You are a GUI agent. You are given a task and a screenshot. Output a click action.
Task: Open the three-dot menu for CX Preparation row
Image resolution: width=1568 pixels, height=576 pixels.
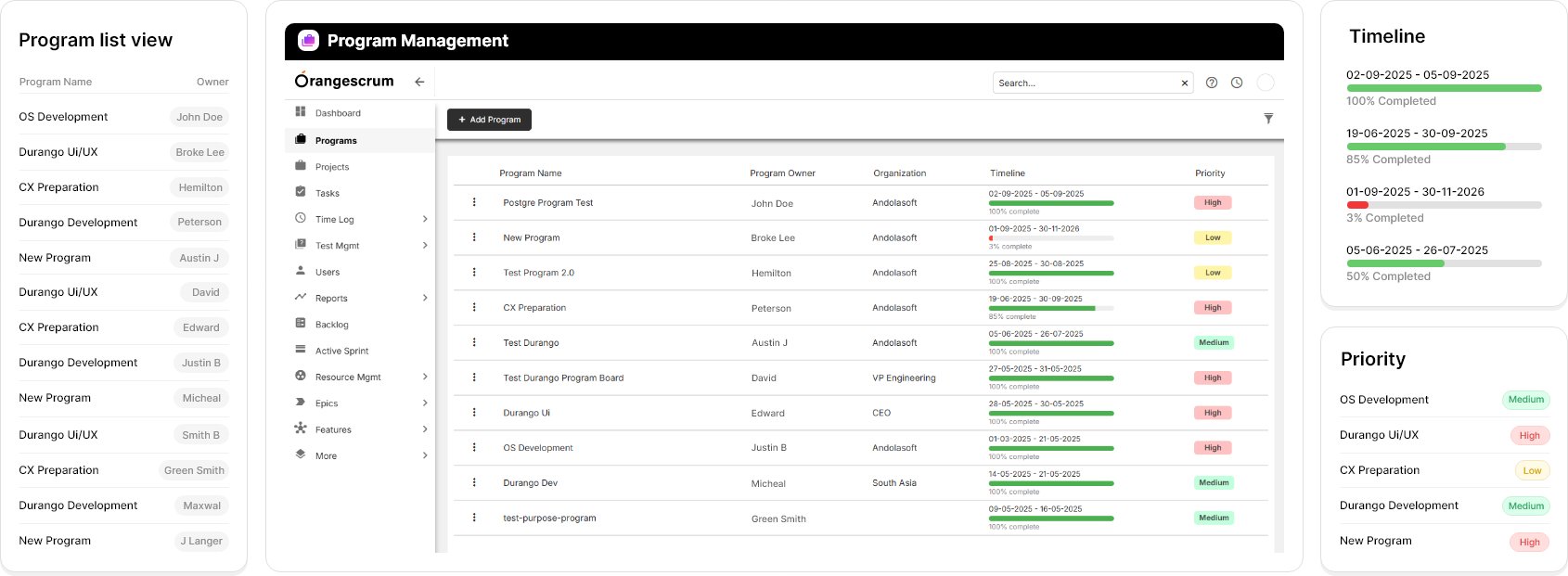click(x=474, y=307)
